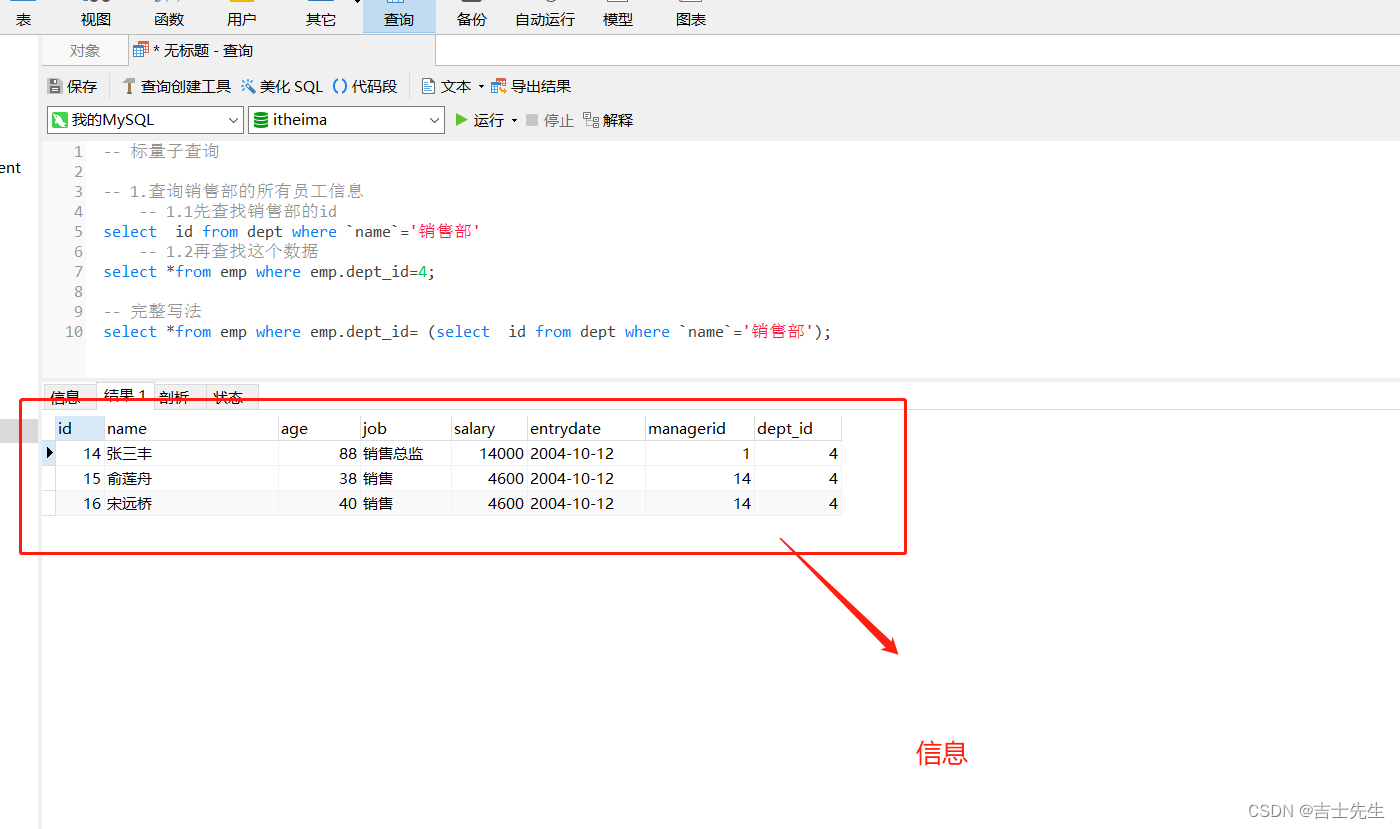Click SQL line 7 select statement
Viewport: 1400px width, 829px height.
pos(269,271)
